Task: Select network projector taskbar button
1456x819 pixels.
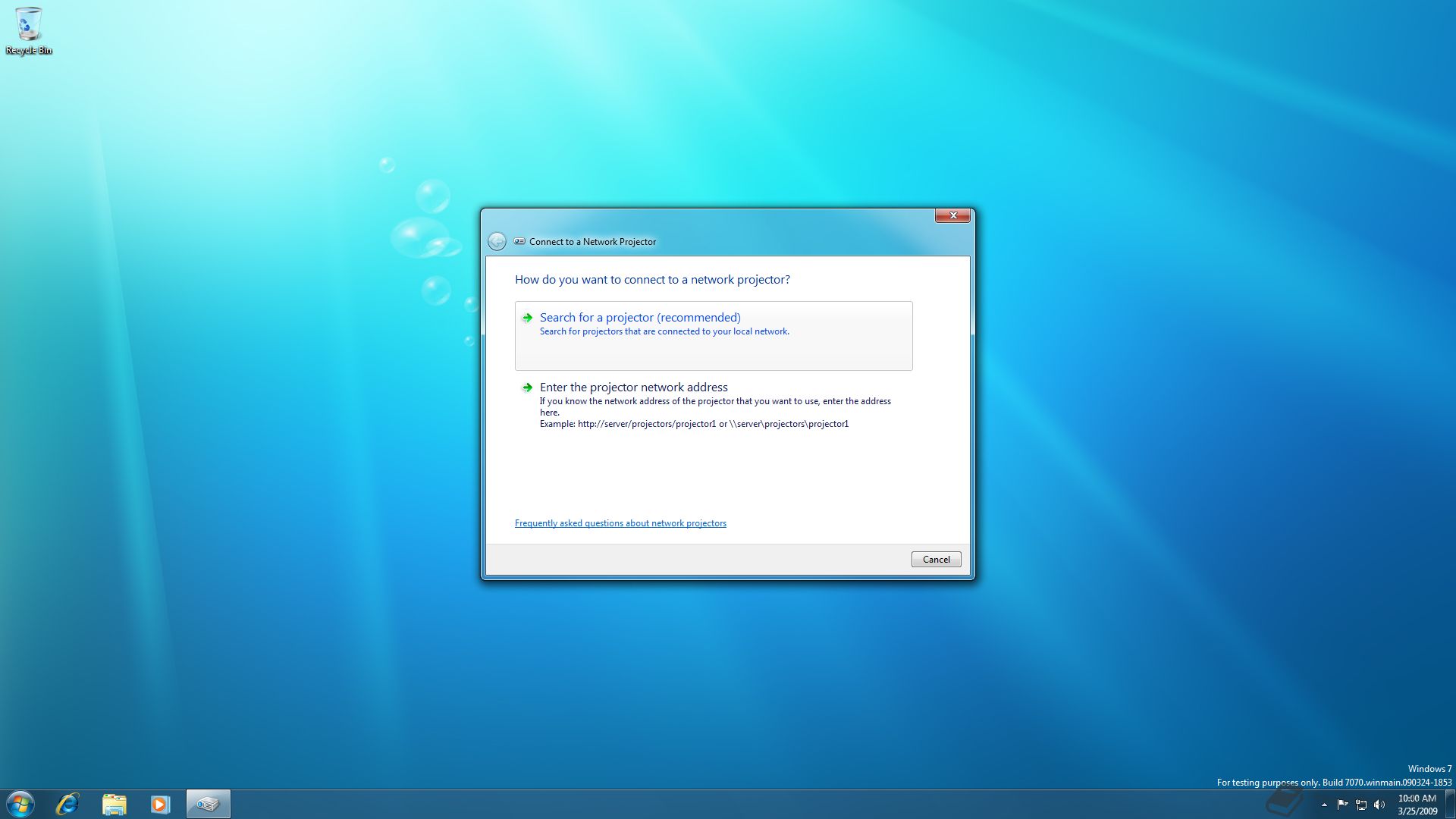Action: click(208, 804)
